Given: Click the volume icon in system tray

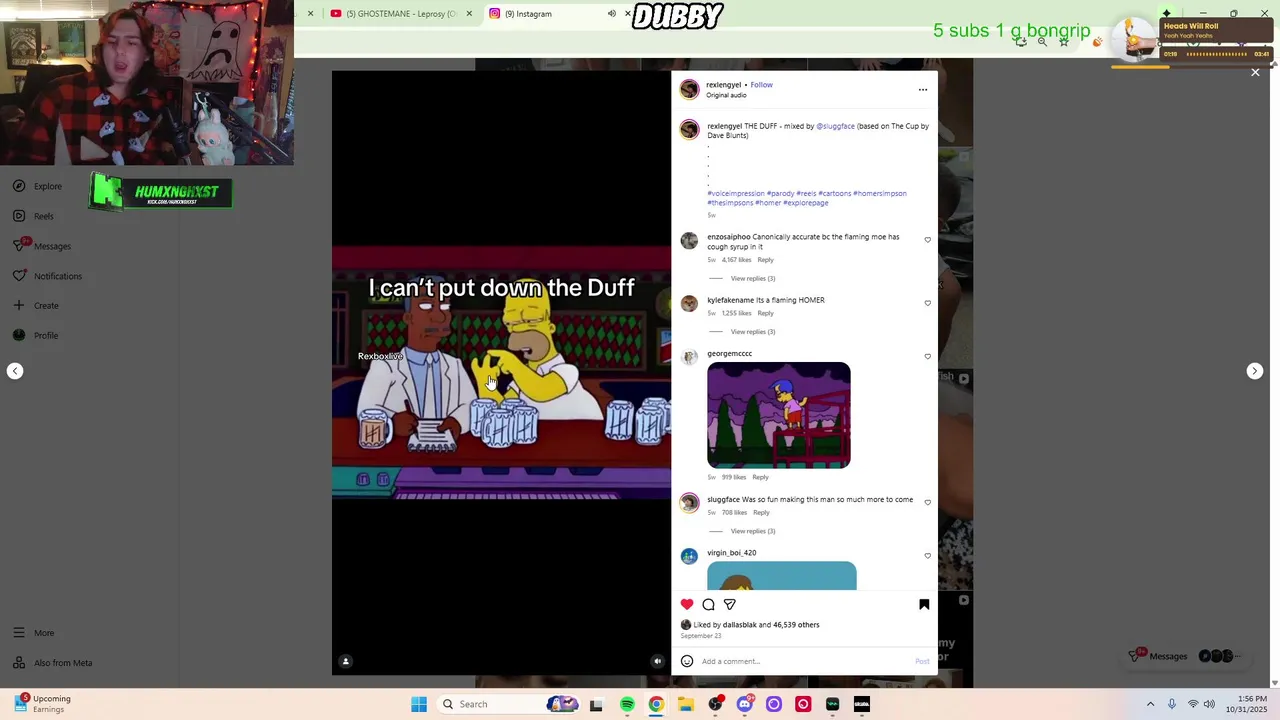Looking at the screenshot, I should point(1209,704).
